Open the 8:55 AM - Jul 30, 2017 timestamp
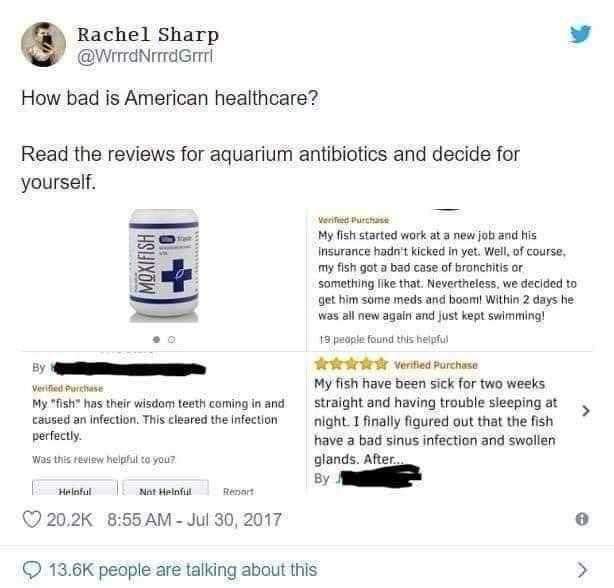 (194, 520)
